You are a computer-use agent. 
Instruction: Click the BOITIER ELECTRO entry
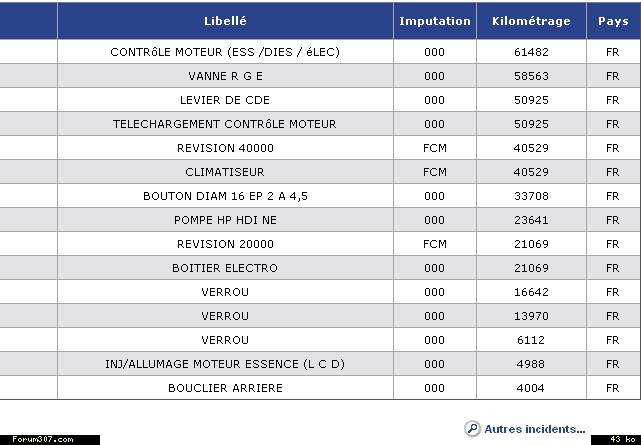[225, 268]
